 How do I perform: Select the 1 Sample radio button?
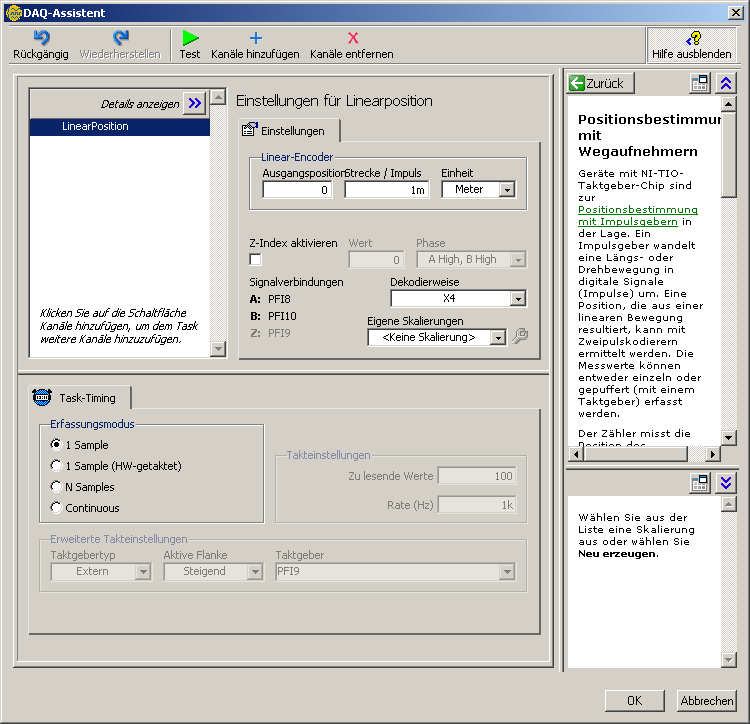pyautogui.click(x=56, y=444)
